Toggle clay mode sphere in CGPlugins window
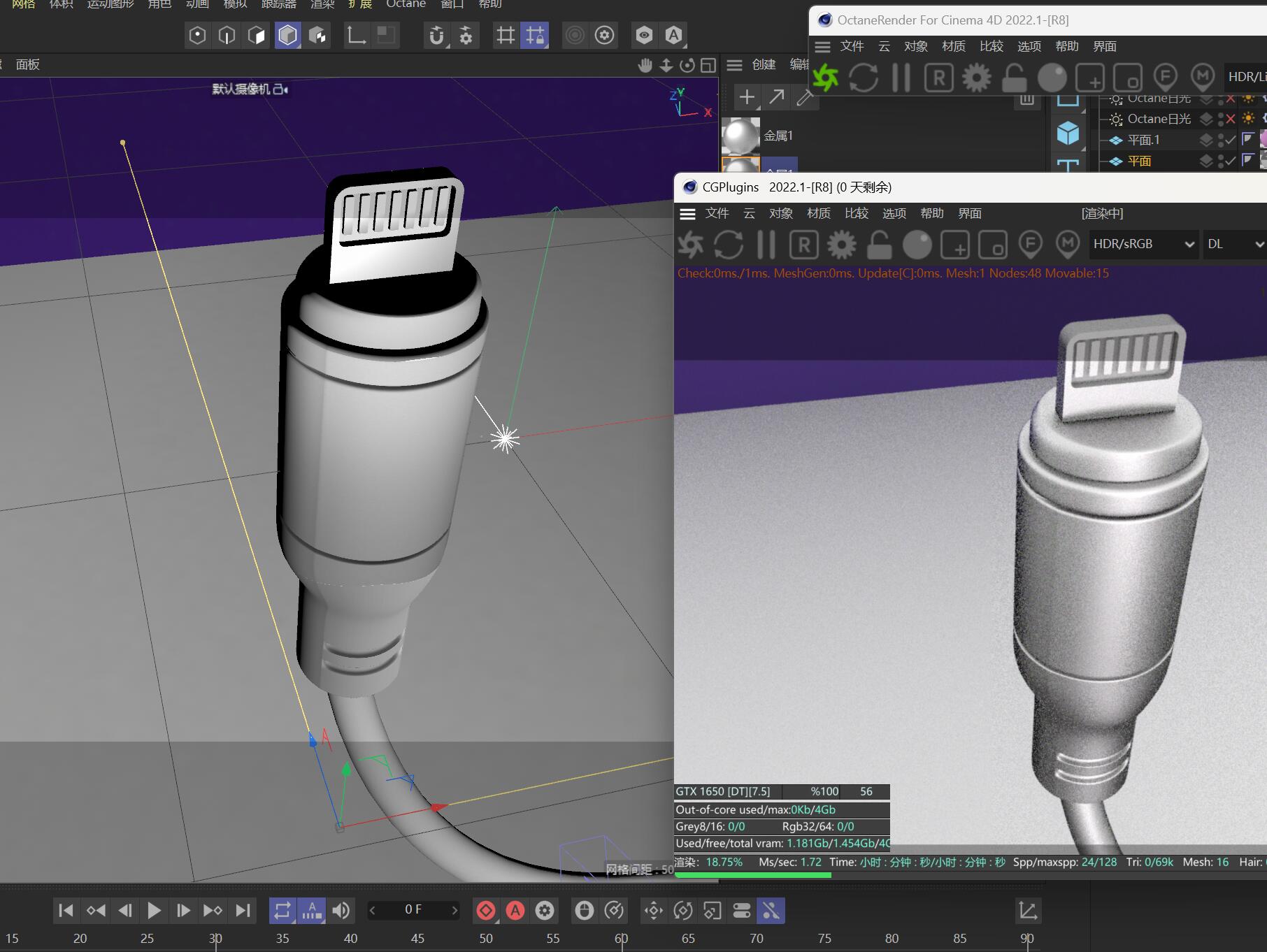Image resolution: width=1267 pixels, height=952 pixels. point(917,245)
